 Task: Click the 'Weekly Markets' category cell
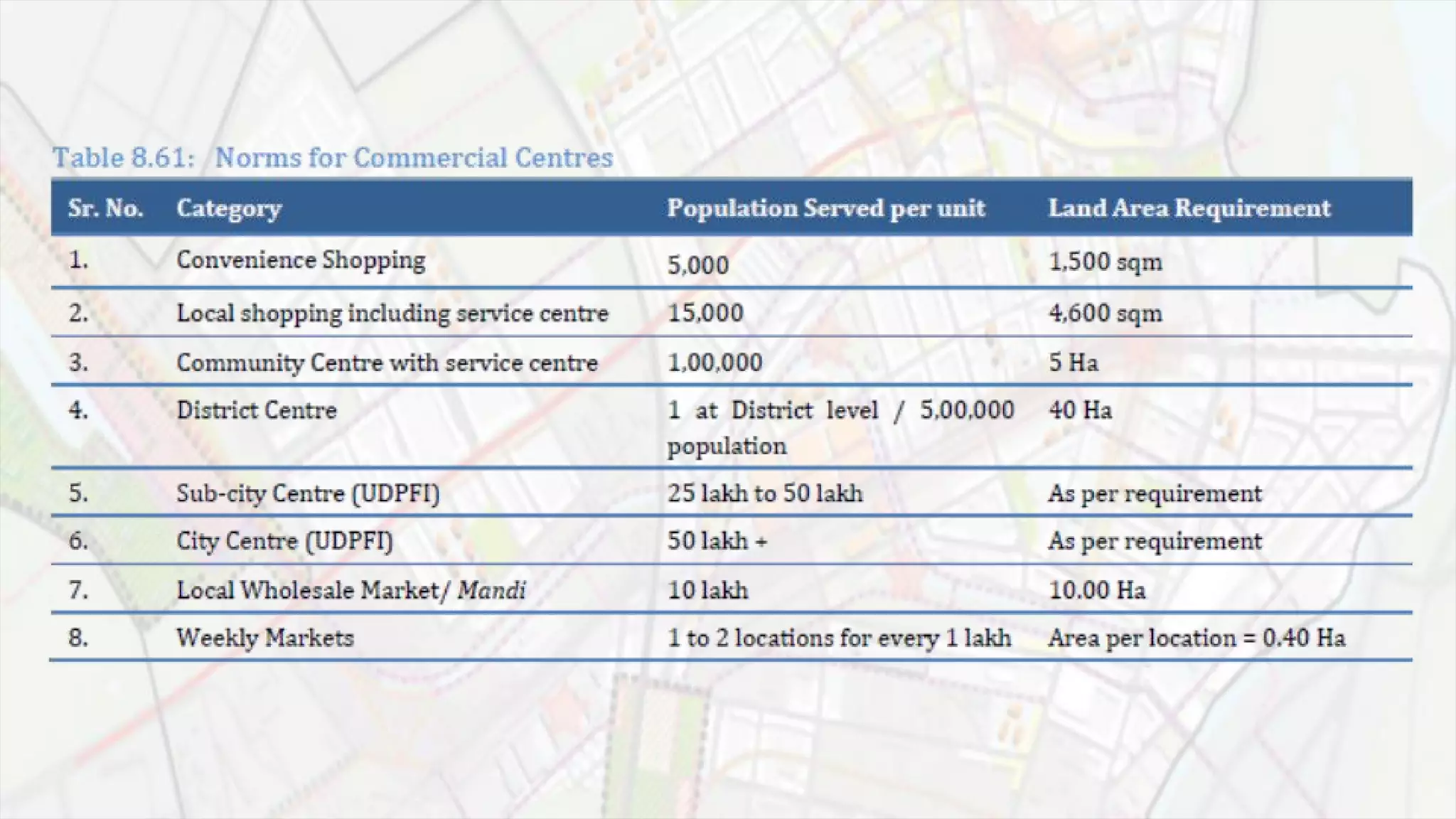264,638
